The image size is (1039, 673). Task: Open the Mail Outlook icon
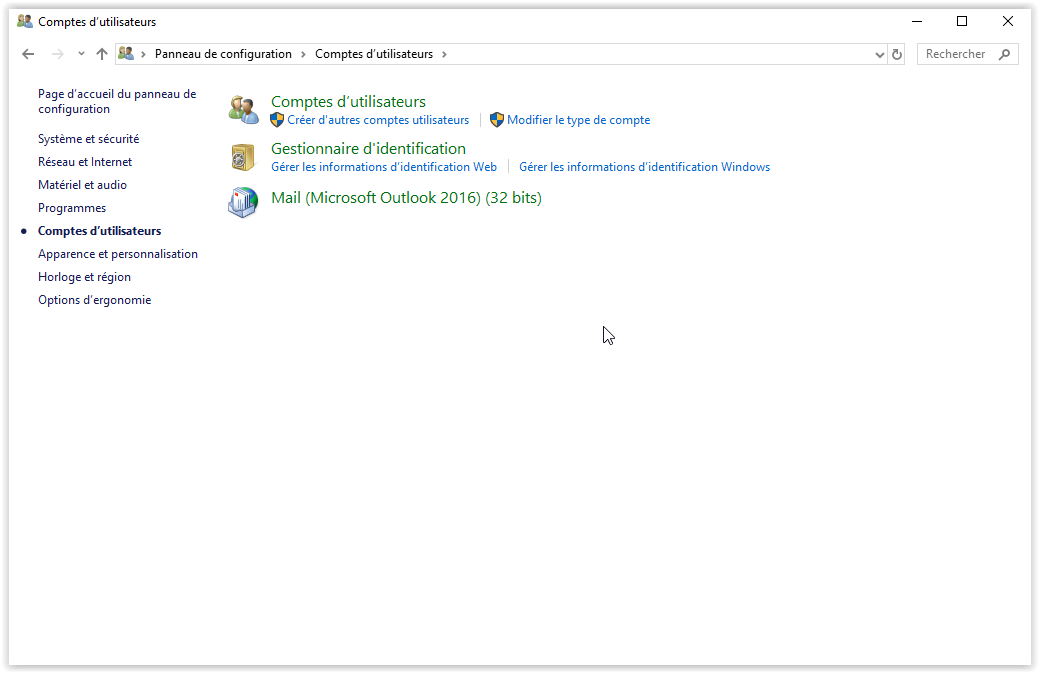pos(243,202)
